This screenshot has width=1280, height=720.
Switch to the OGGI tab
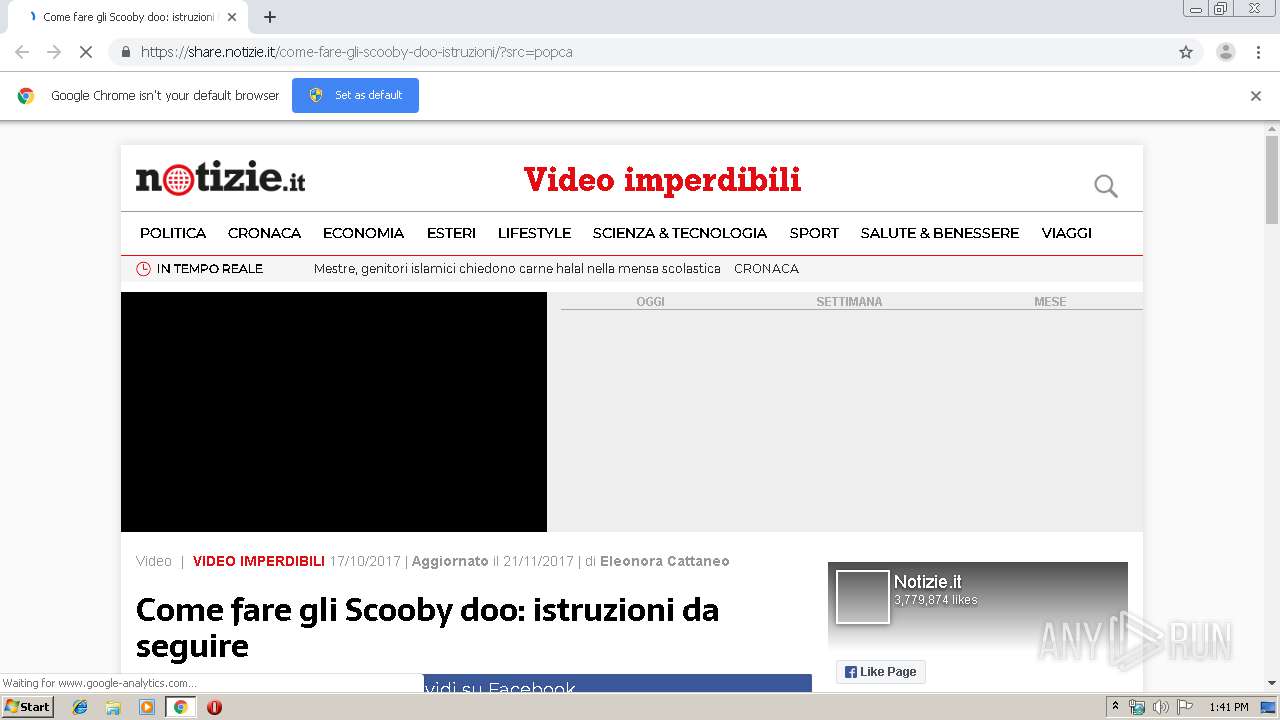[650, 301]
